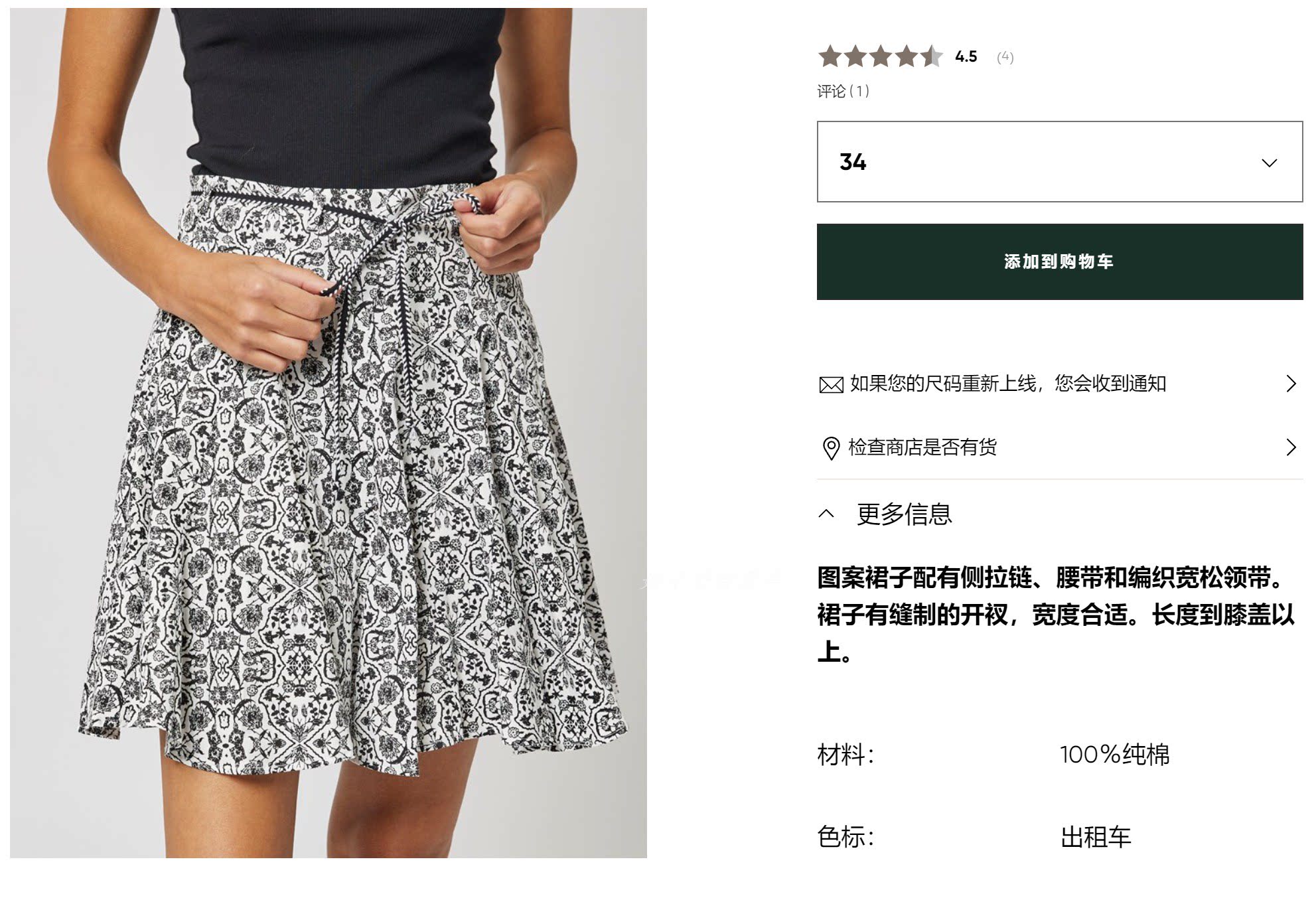
Task: Click the envelope notification icon
Action: tap(831, 385)
